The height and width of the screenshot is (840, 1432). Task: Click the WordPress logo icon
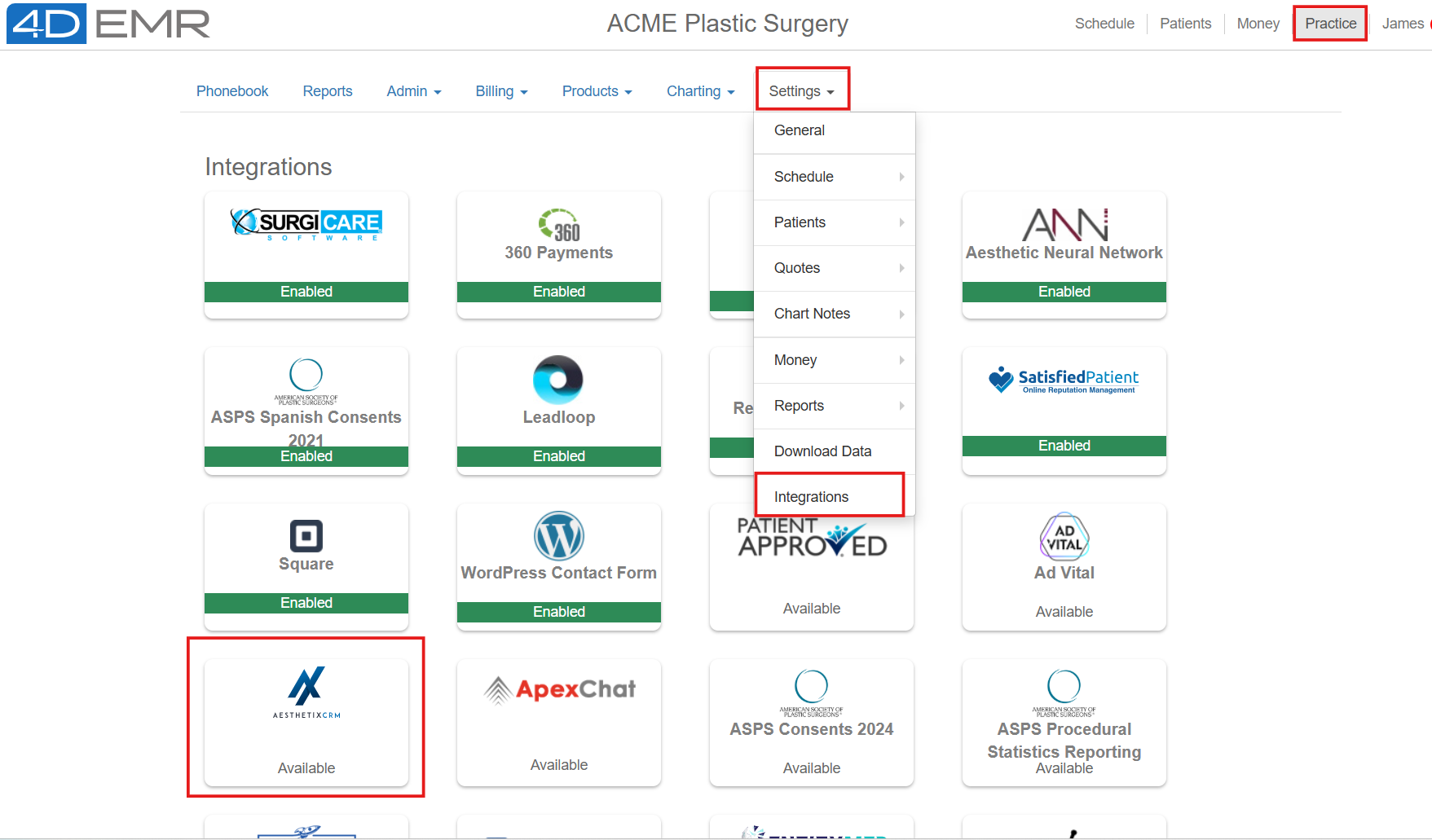click(559, 536)
